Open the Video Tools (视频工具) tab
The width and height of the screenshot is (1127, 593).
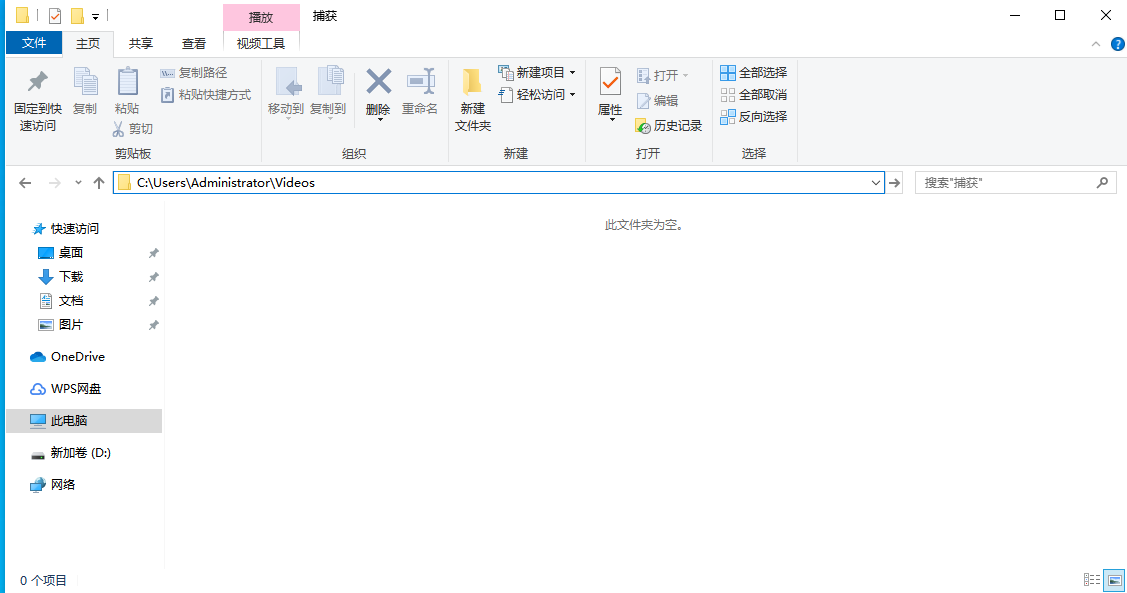[x=261, y=44]
